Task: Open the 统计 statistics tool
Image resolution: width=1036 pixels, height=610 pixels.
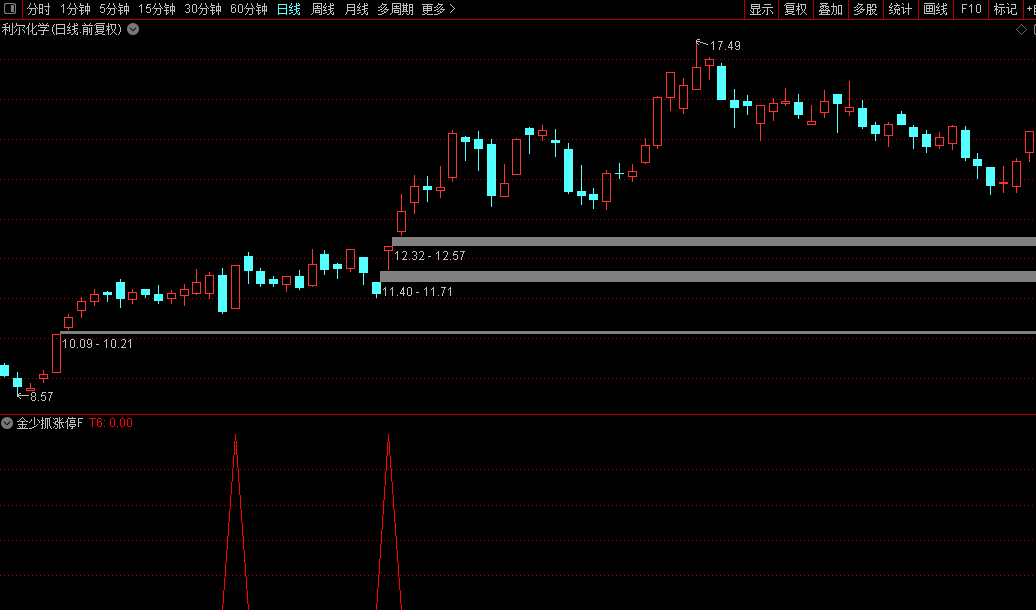Action: [900, 9]
